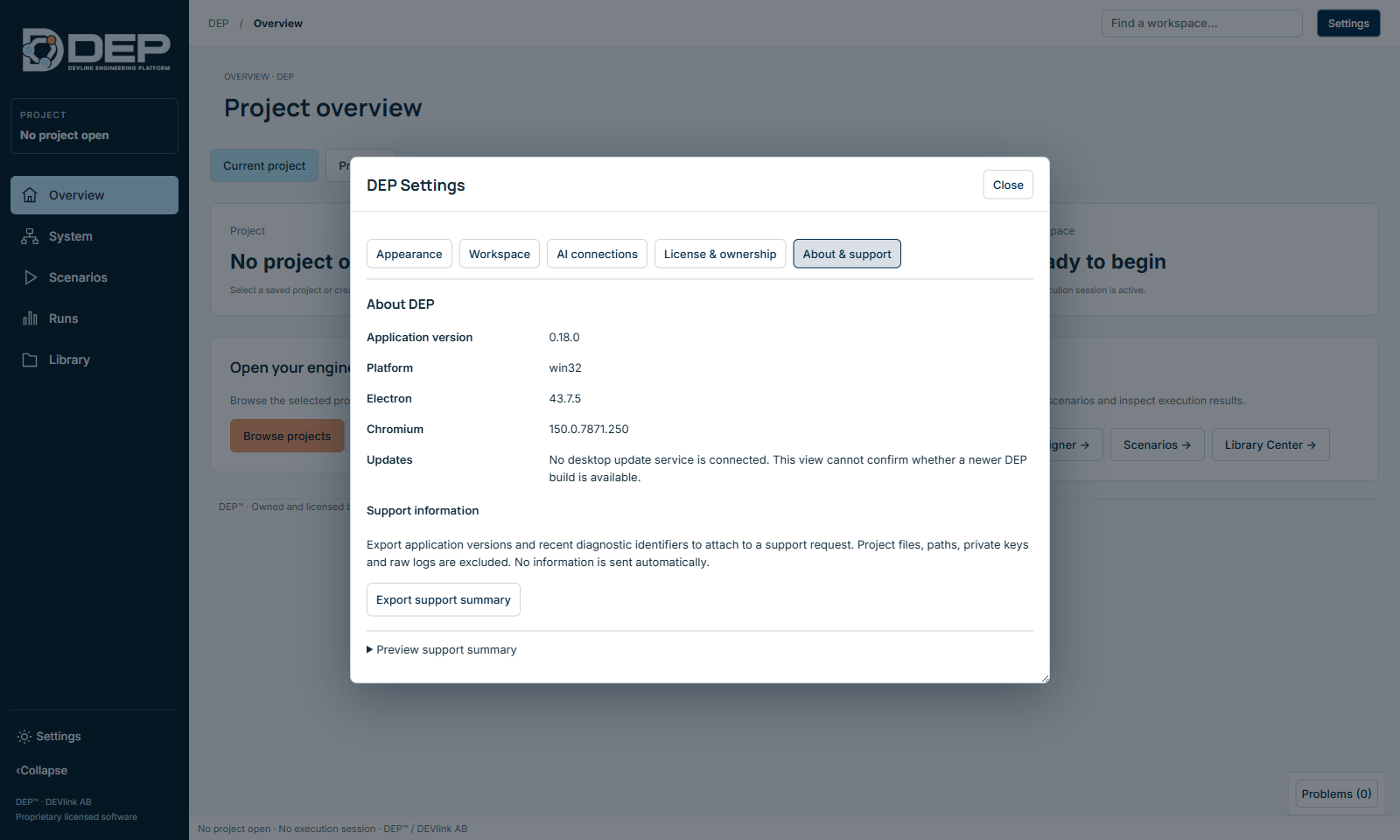
Task: Click the Proprietary licensed software footer text
Action: (76, 817)
